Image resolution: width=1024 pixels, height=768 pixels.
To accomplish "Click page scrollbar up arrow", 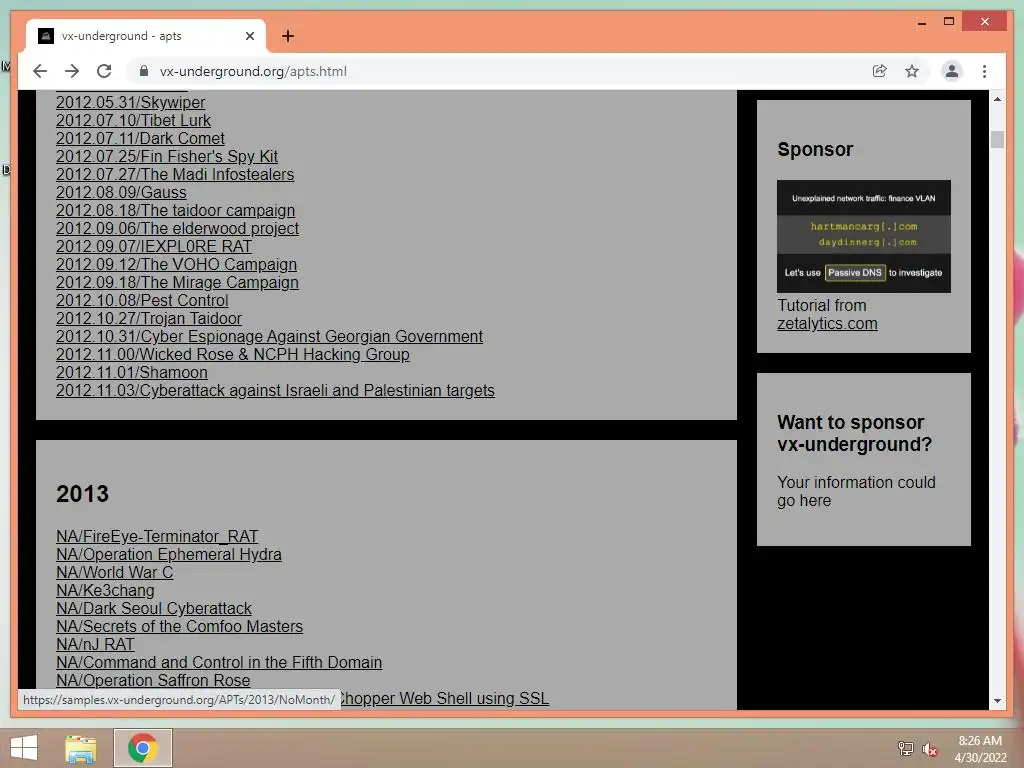I will coord(997,99).
